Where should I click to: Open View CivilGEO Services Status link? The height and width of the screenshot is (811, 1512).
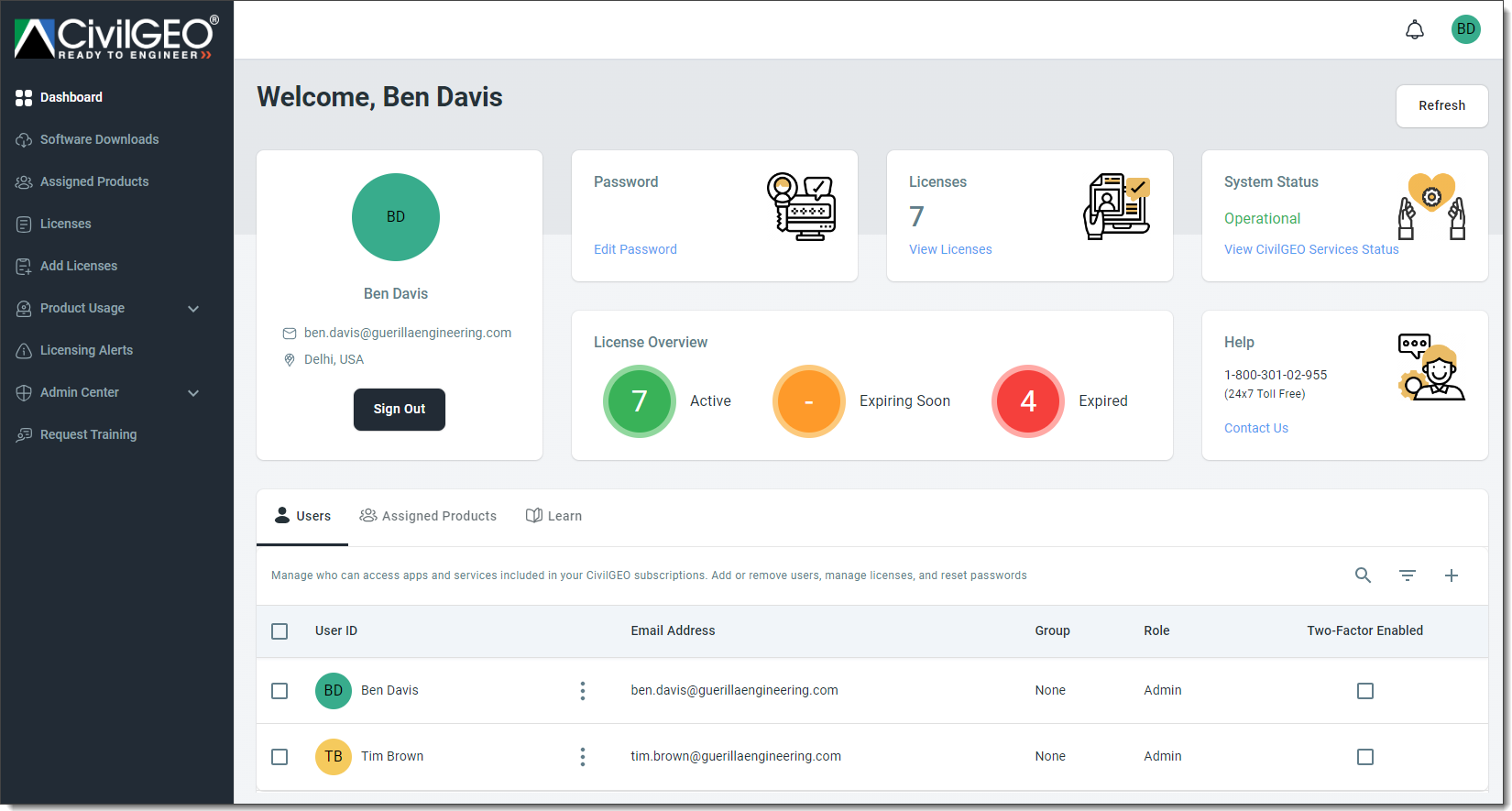(1311, 249)
